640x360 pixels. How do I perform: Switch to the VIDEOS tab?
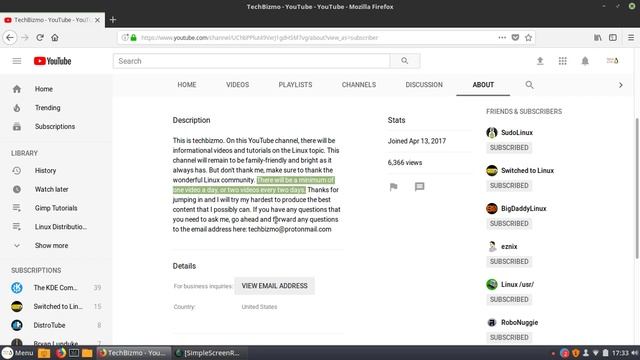[237, 85]
